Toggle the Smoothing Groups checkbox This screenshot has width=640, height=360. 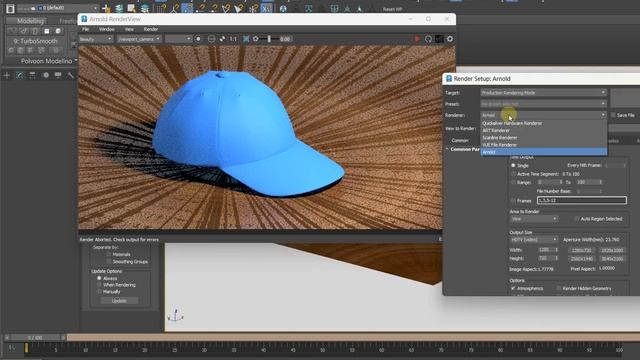pos(109,262)
